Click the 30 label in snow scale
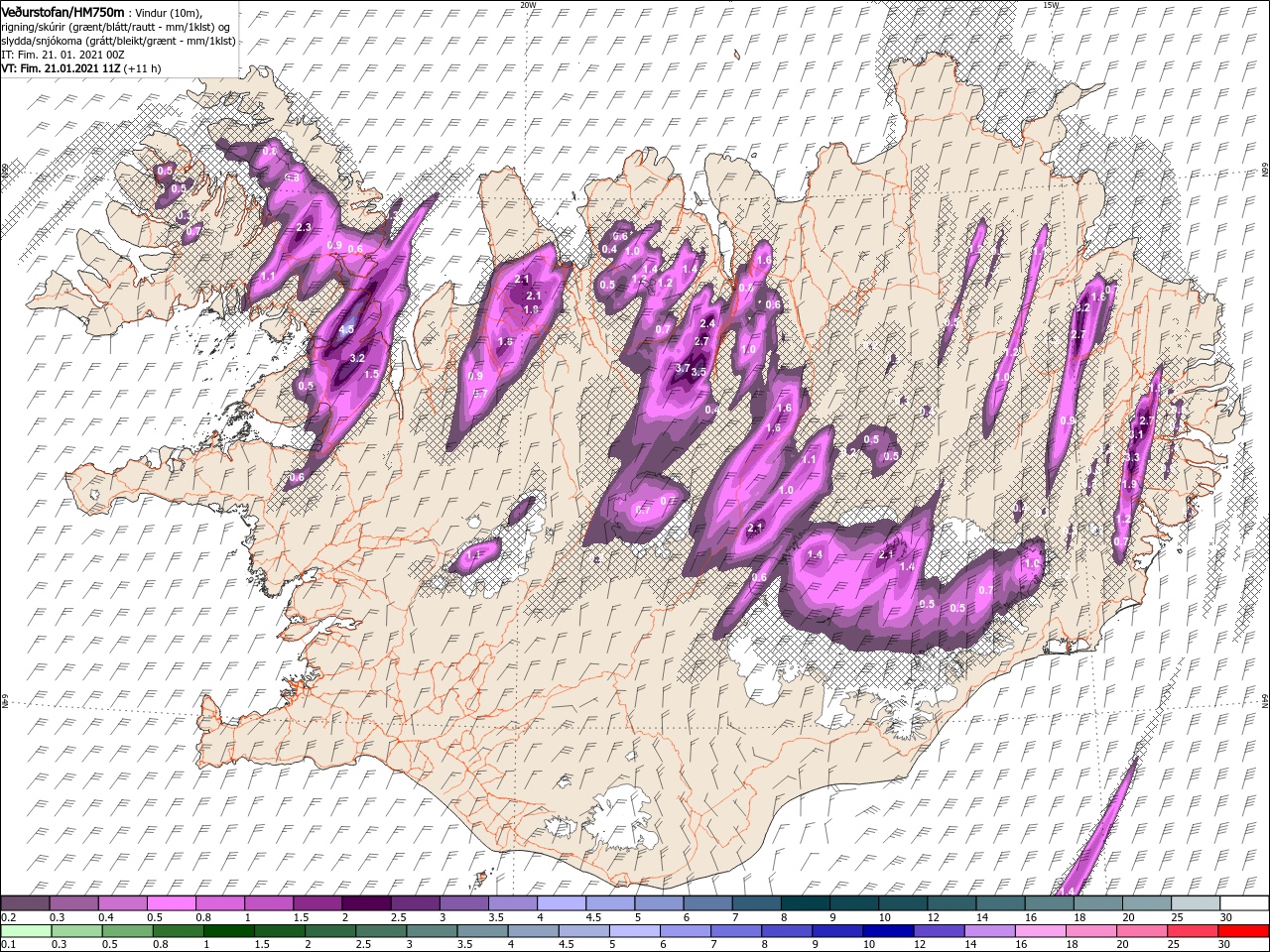The width and height of the screenshot is (1270, 952). click(x=1226, y=917)
